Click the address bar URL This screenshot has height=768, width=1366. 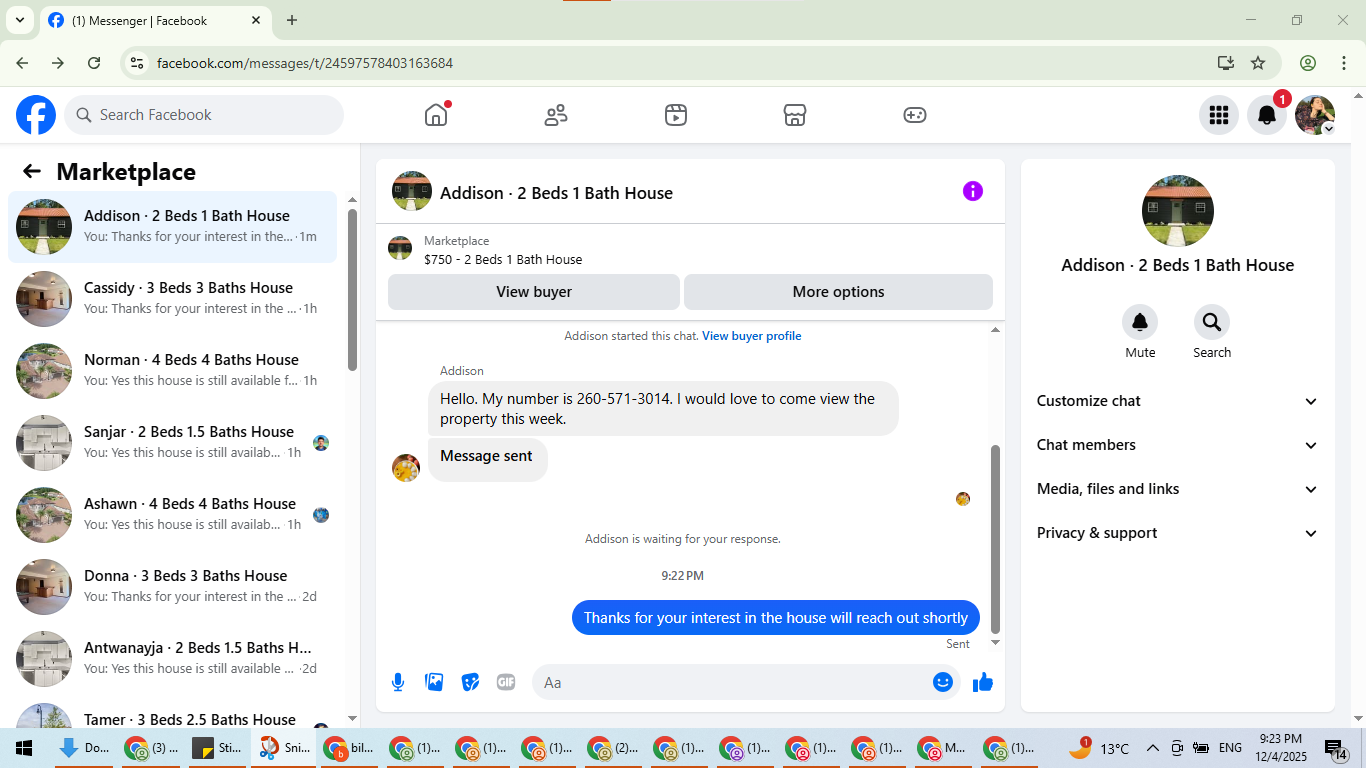(x=305, y=63)
